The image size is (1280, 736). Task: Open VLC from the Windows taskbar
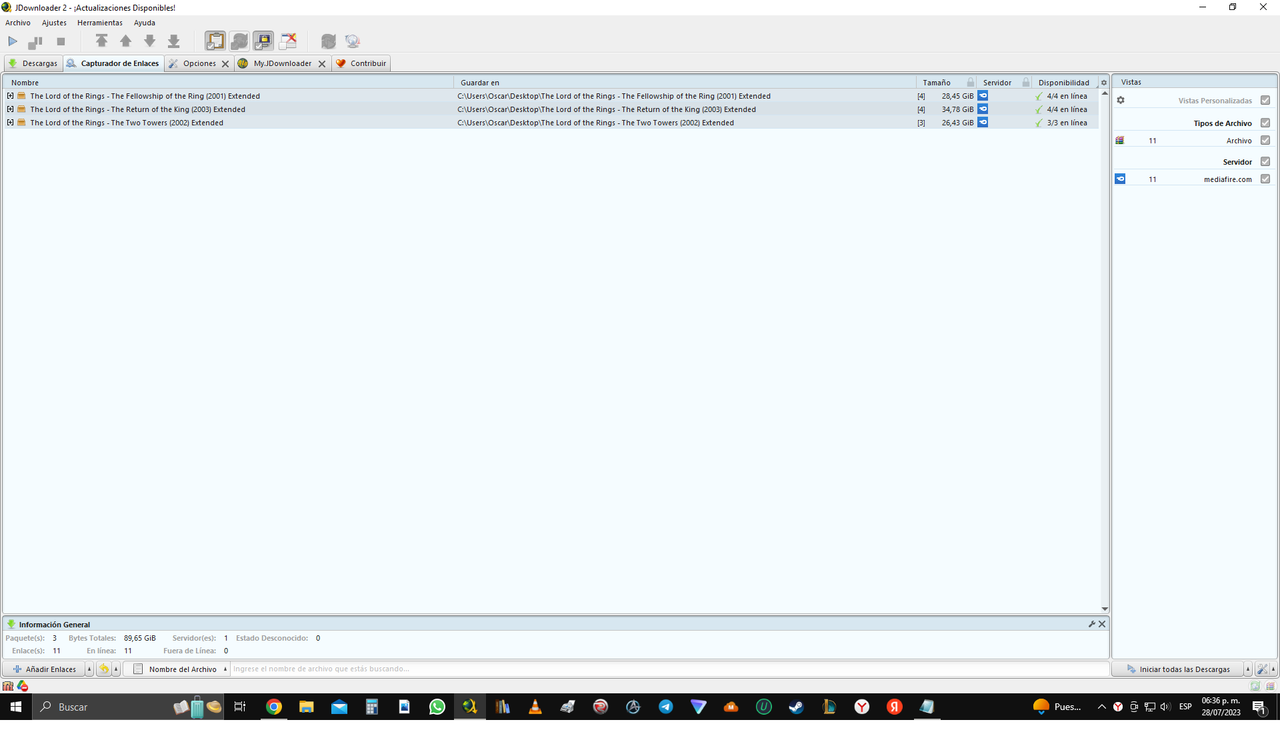535,707
